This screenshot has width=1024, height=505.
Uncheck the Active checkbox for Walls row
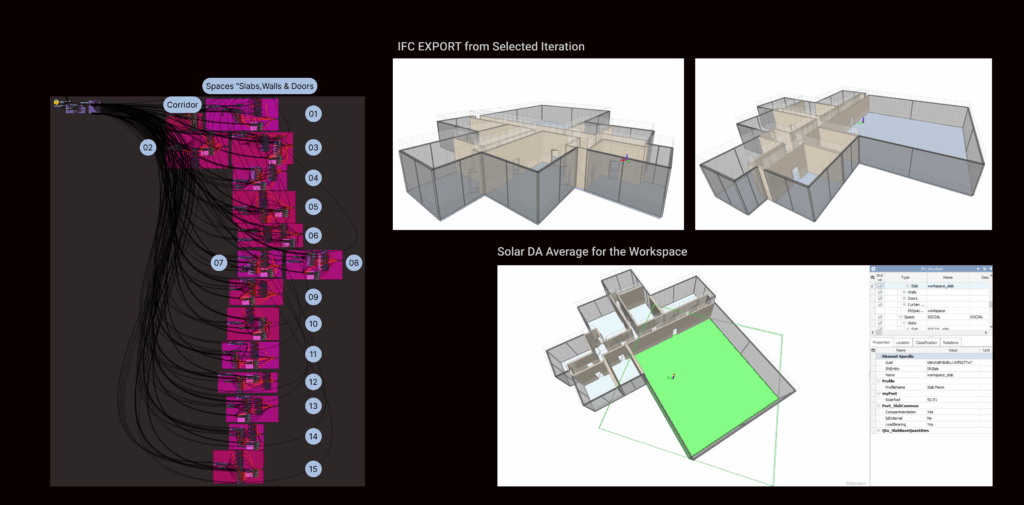point(880,293)
